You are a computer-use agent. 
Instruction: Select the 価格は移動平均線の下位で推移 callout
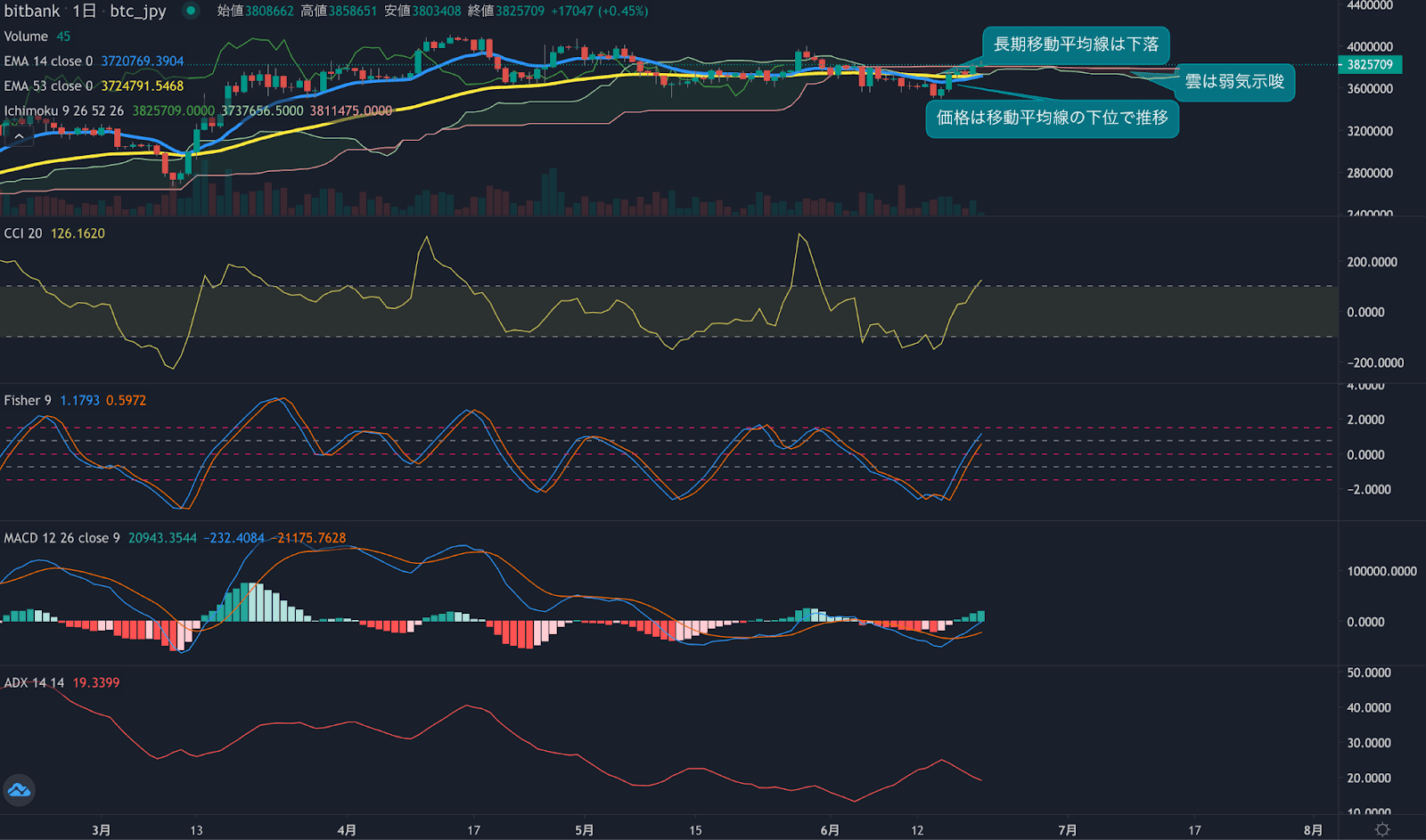pos(1052,118)
